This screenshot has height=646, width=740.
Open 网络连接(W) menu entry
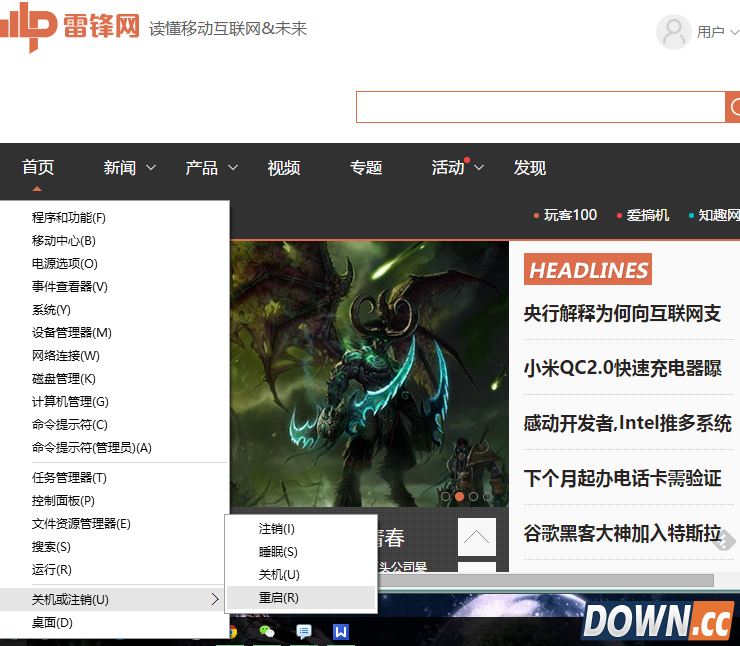[115, 356]
